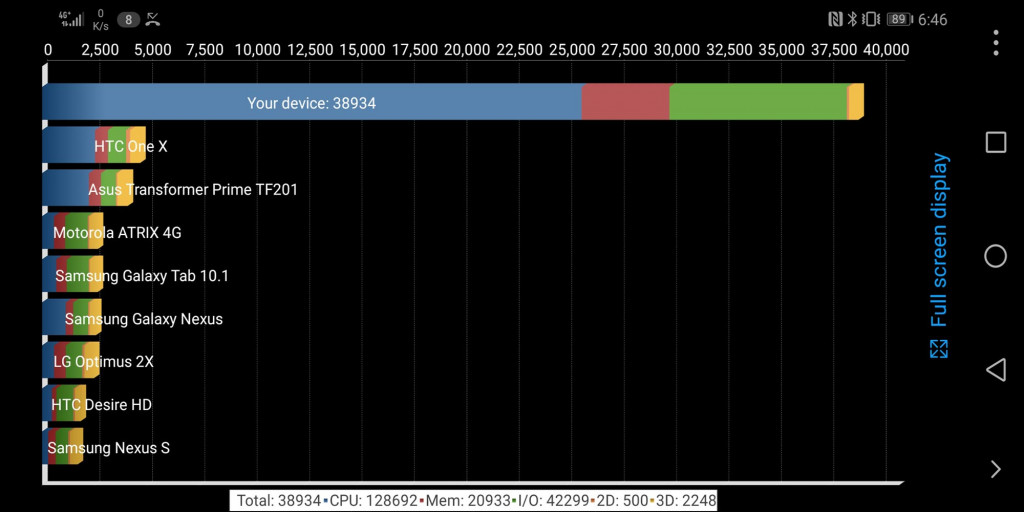Tap the Bluetooth status icon
Viewport: 1024px width, 512px height.
click(852, 19)
